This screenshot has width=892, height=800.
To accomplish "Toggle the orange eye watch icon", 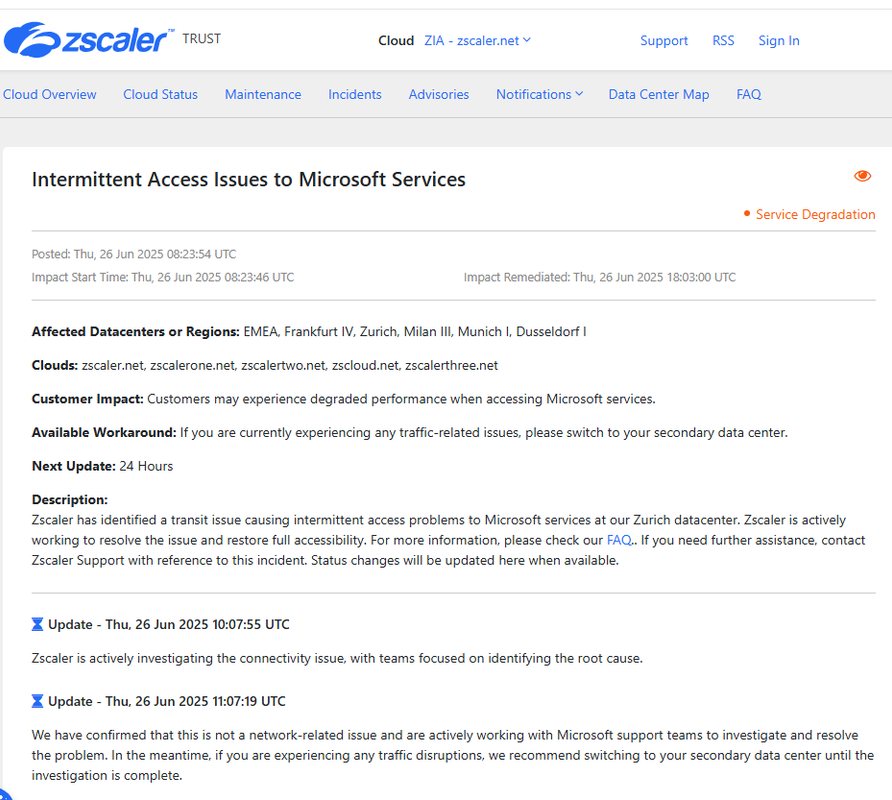I will (x=862, y=176).
